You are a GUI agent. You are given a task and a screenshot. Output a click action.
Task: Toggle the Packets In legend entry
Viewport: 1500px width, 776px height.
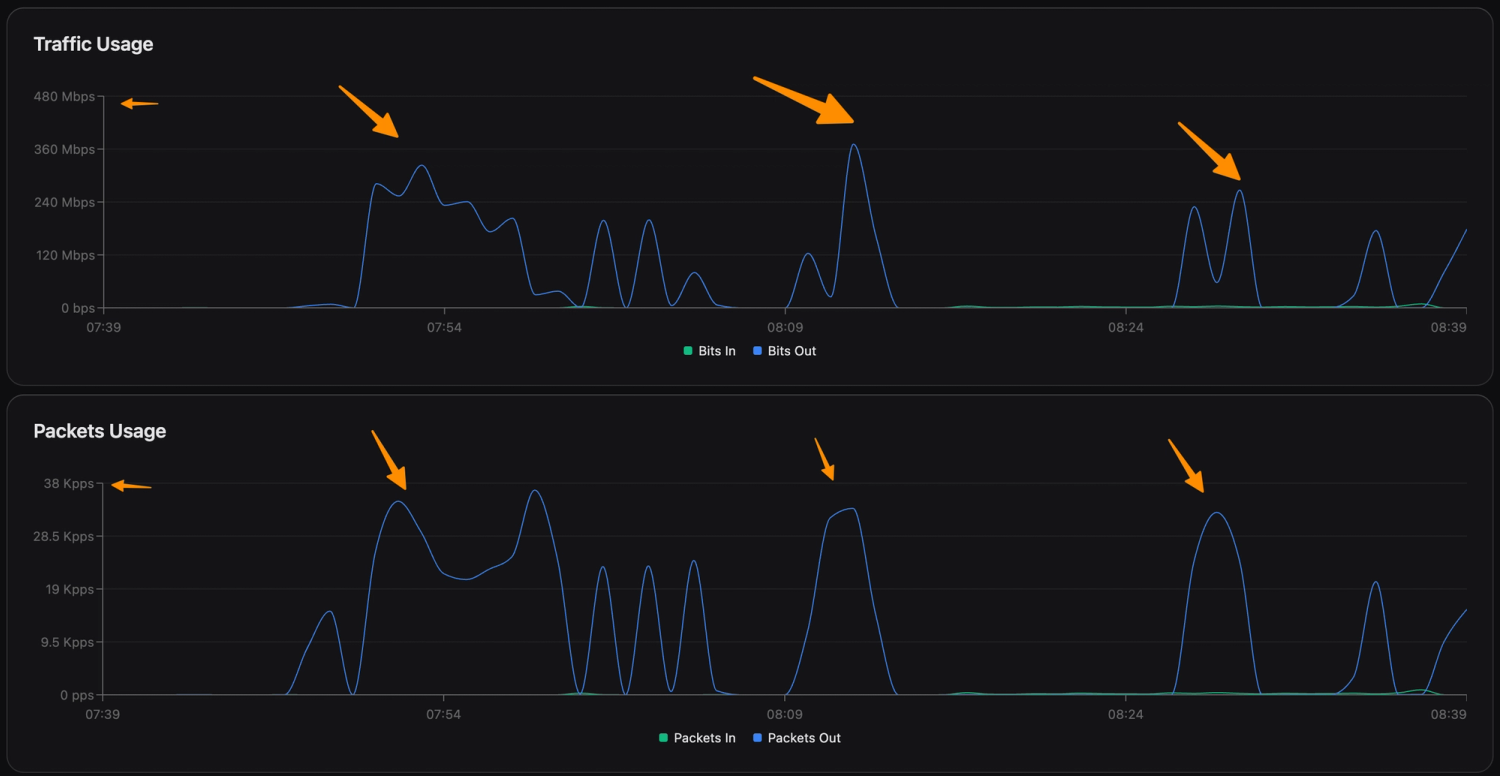pyautogui.click(x=697, y=738)
